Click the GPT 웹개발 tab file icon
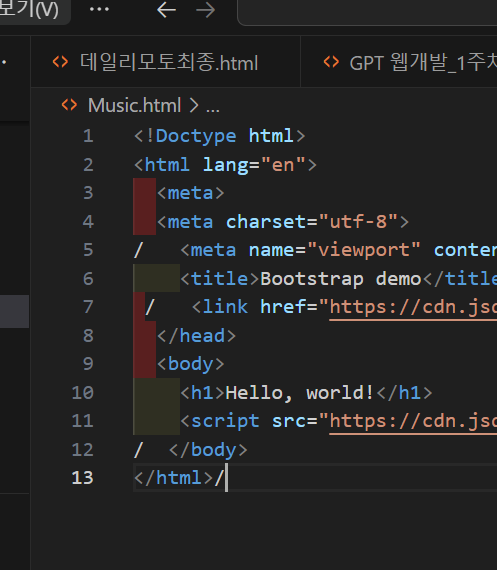 [x=331, y=62]
